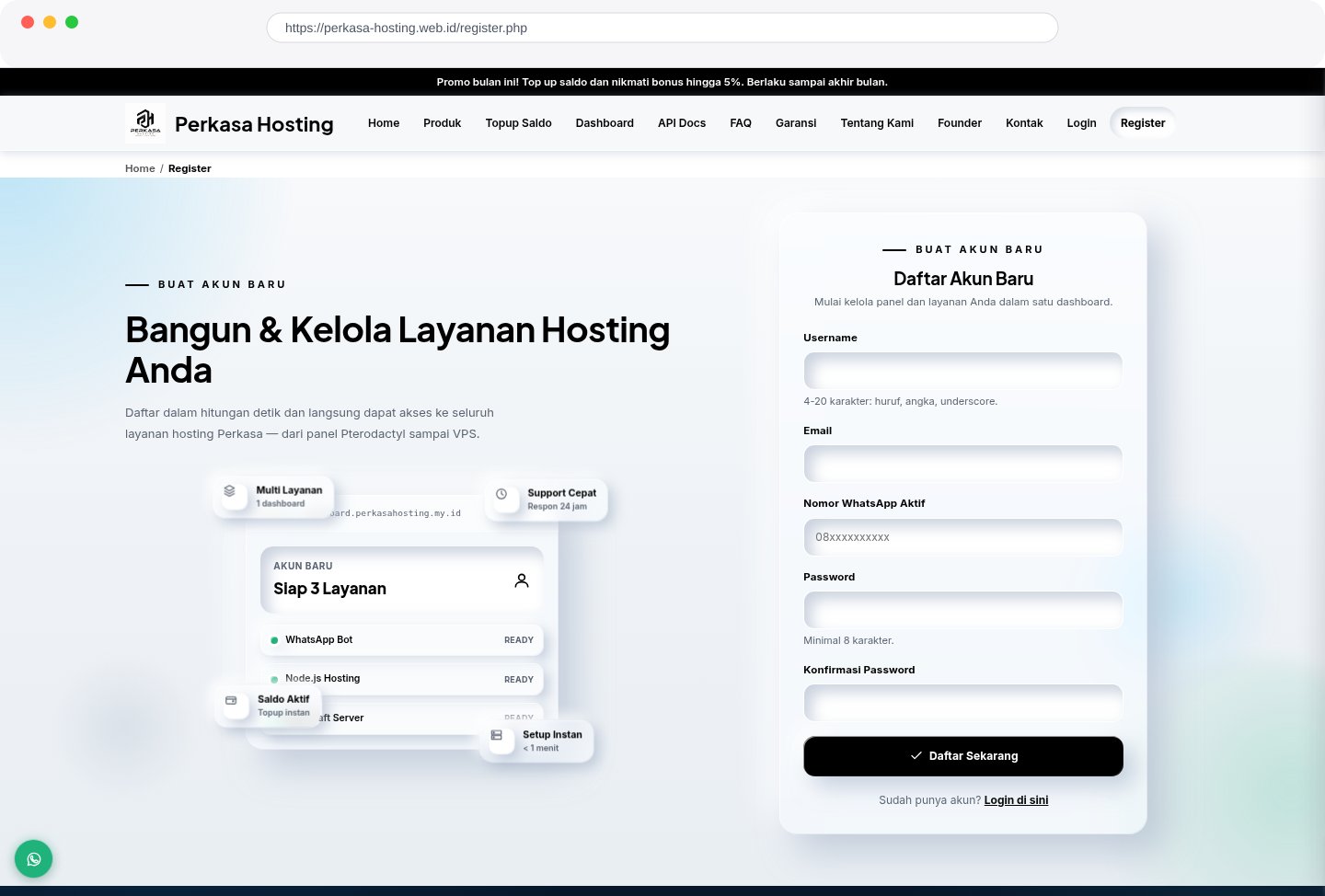Navigate to the FAQ page
This screenshot has width=1325, height=896.
click(x=741, y=123)
